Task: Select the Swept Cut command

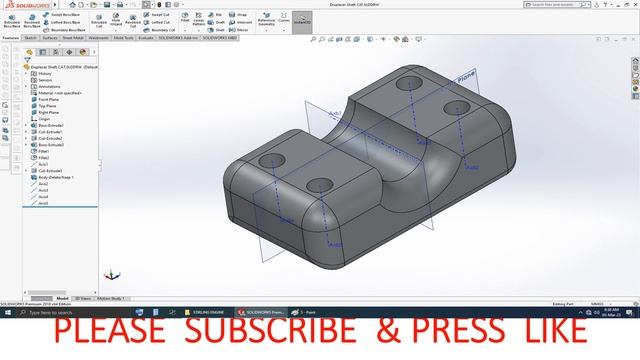Action: [x=157, y=15]
